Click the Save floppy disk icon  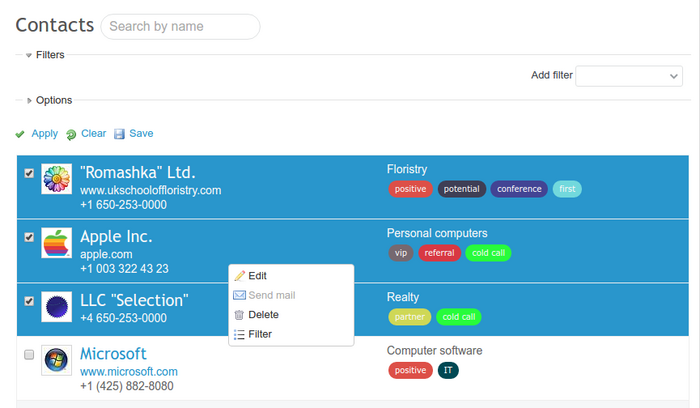point(119,134)
